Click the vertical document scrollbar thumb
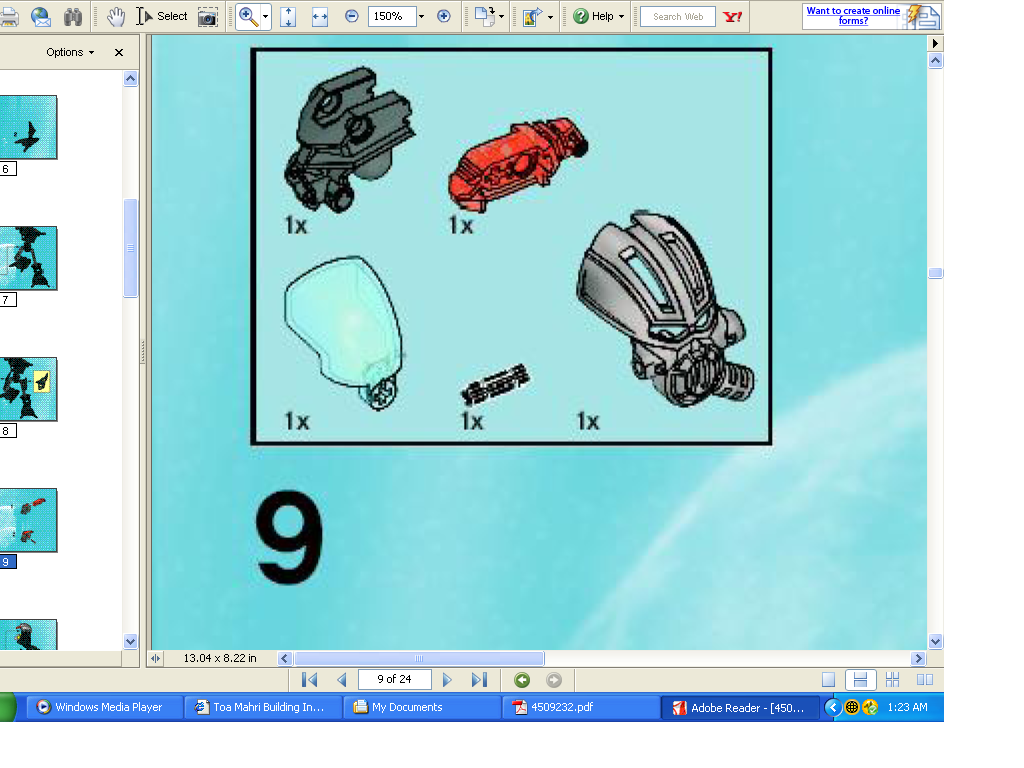The width and height of the screenshot is (1024, 768). tap(935, 273)
